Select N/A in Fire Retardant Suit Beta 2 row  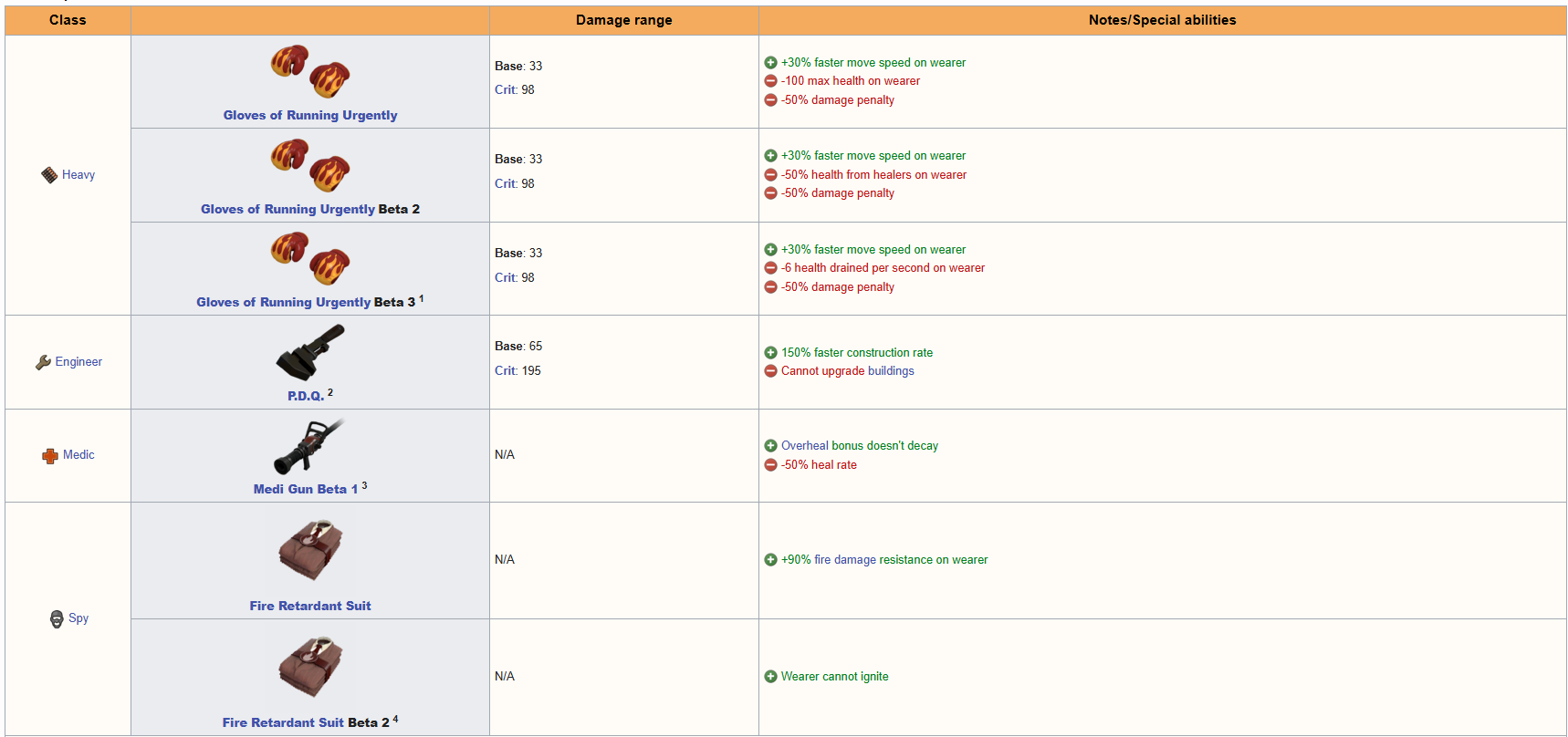point(505,677)
